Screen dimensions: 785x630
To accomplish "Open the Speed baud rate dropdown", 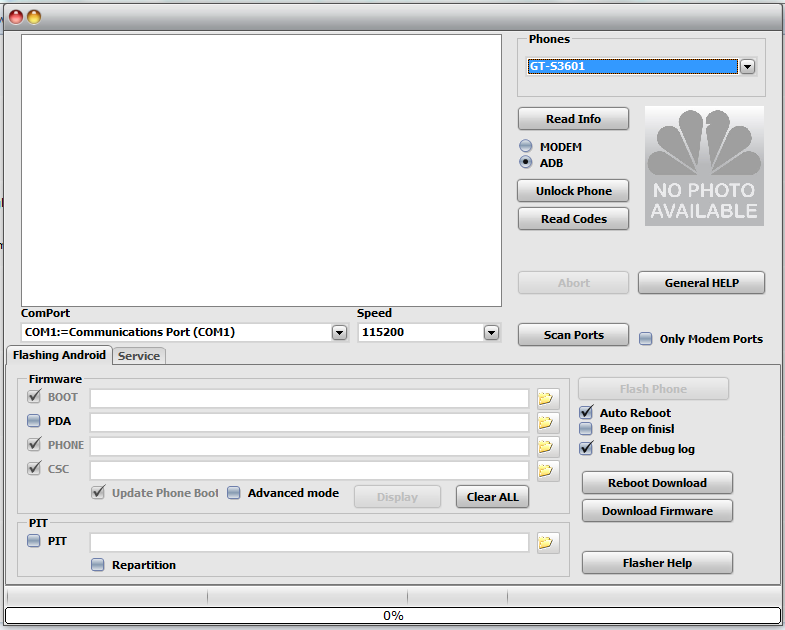I will tap(492, 333).
